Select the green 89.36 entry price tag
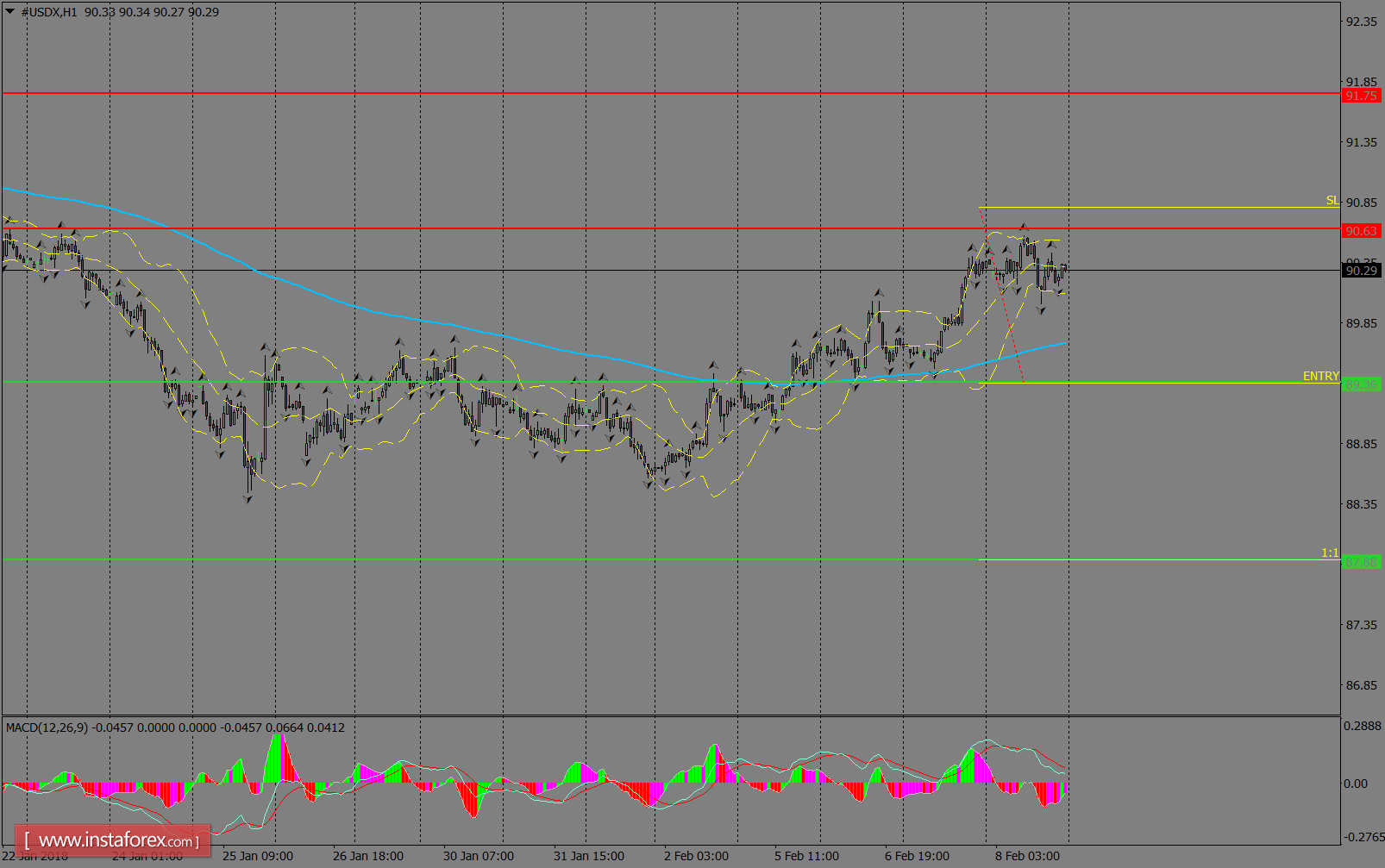 (x=1361, y=384)
